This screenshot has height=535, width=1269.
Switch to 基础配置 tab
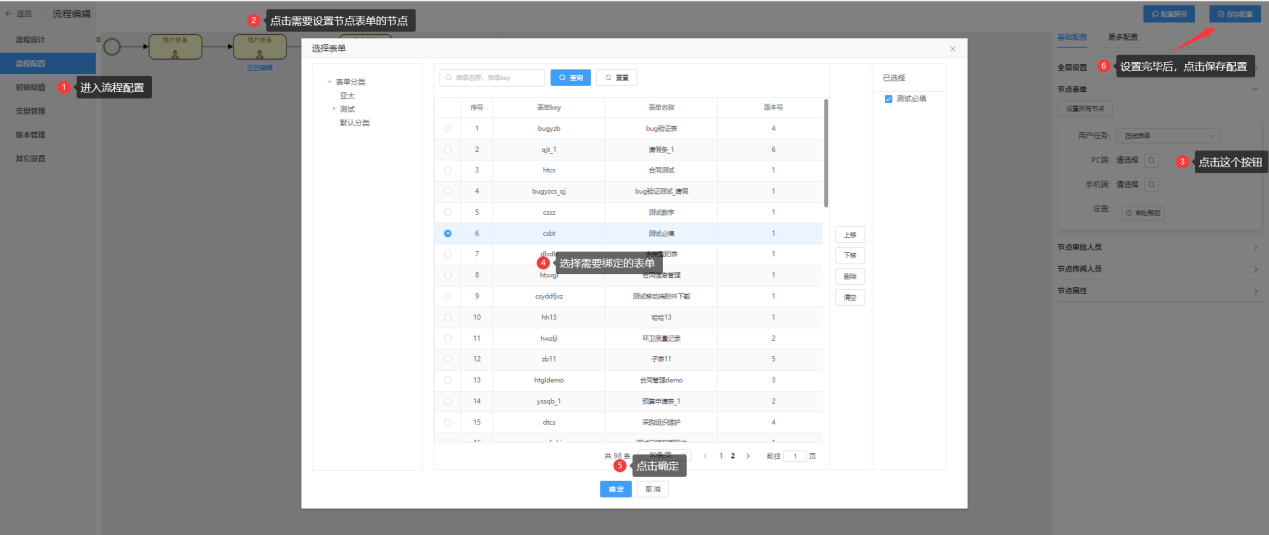[1071, 36]
